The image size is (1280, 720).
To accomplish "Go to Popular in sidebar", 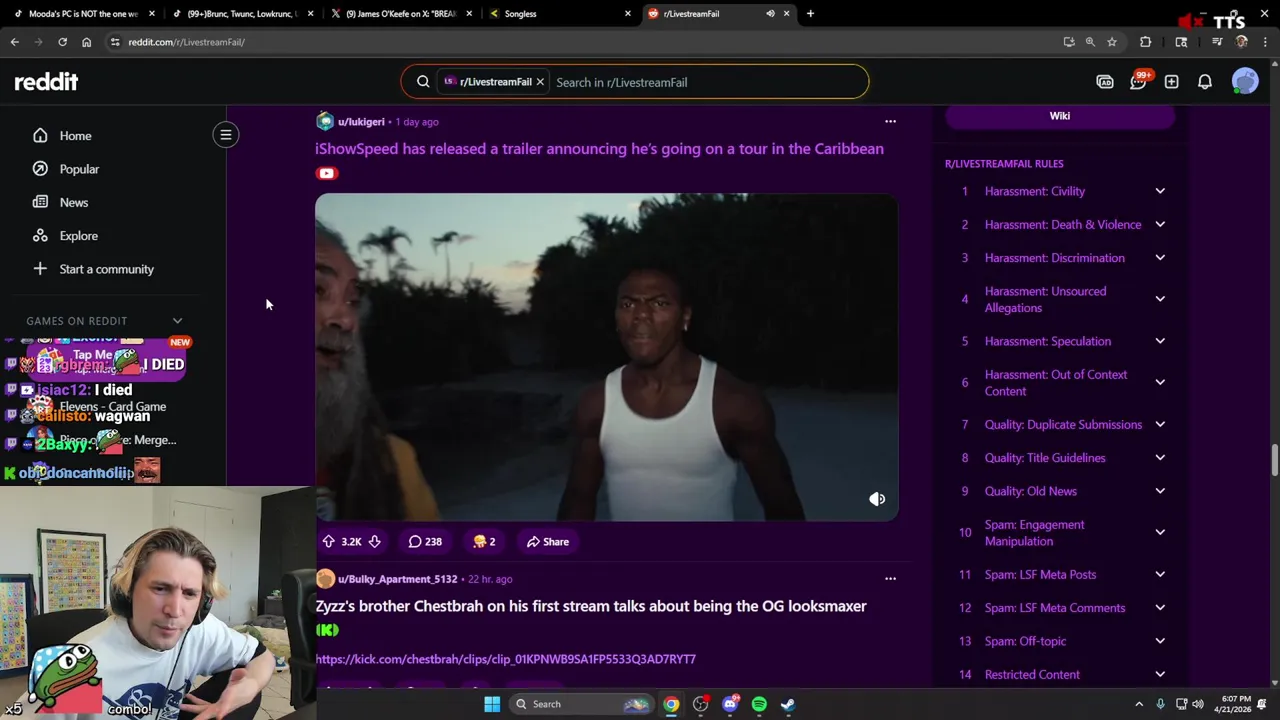I will pos(79,169).
